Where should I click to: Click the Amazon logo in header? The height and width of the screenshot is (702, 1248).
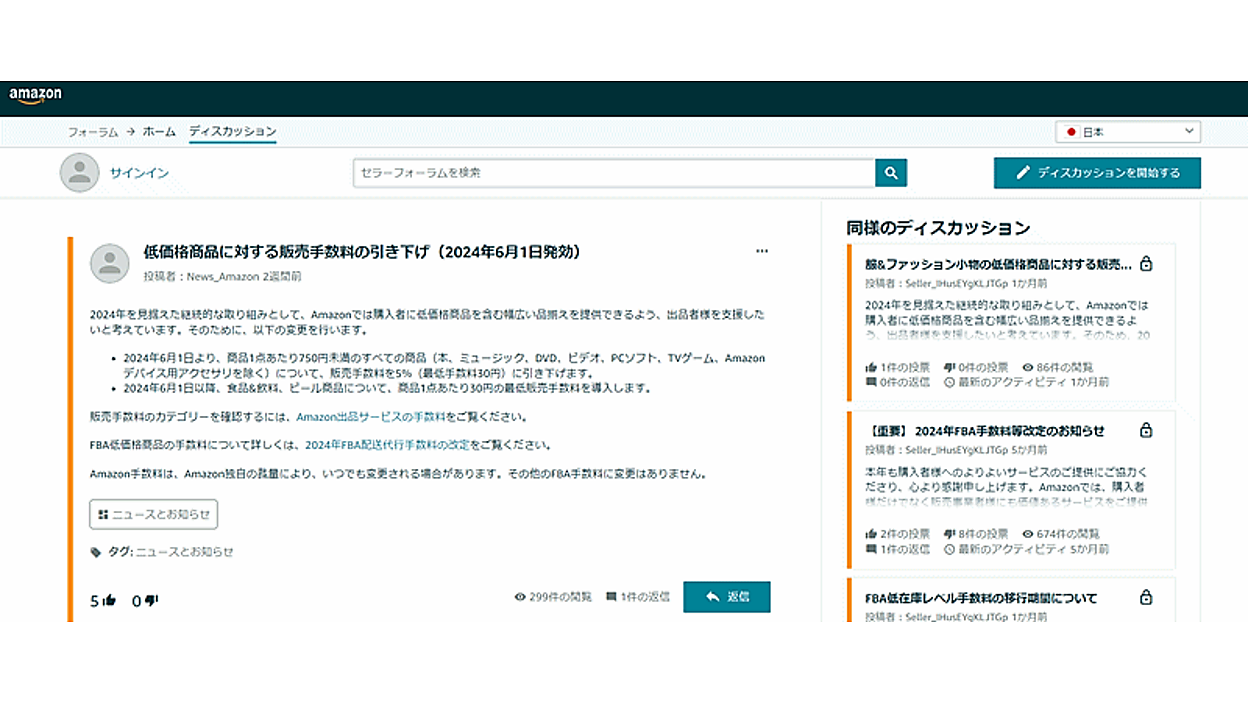36,95
